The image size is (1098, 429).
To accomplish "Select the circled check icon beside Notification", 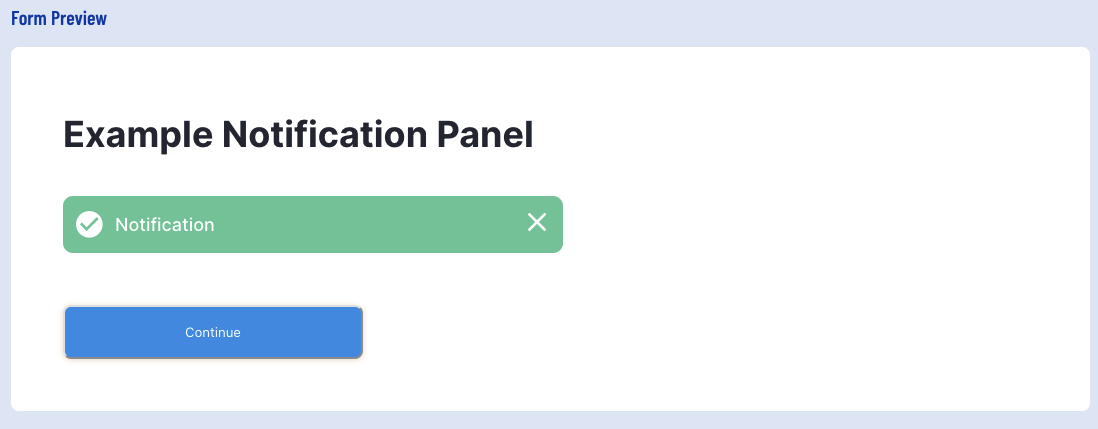I will (x=90, y=224).
